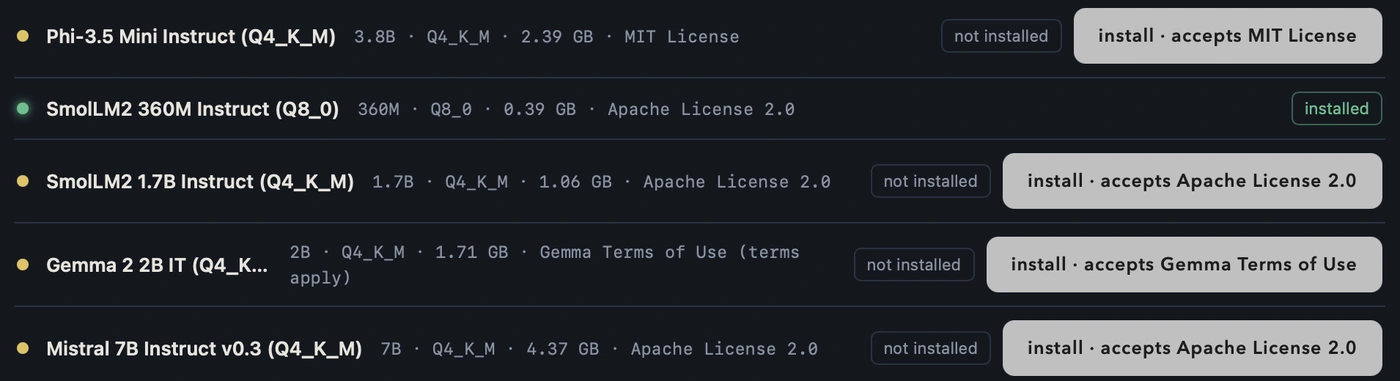Click the yellow status dot beside SmolLM2 1.7B

22,181
